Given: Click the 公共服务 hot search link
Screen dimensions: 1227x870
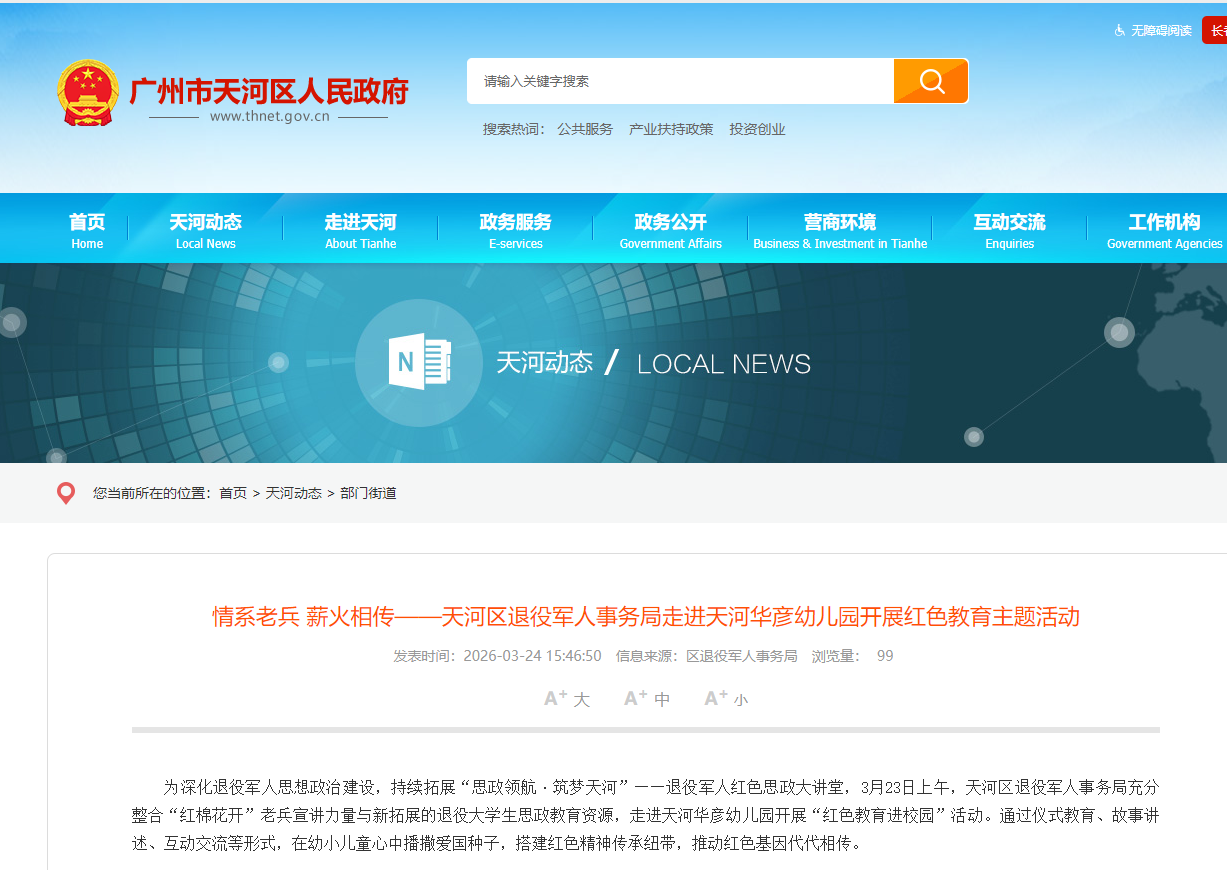Looking at the screenshot, I should pyautogui.click(x=585, y=129).
